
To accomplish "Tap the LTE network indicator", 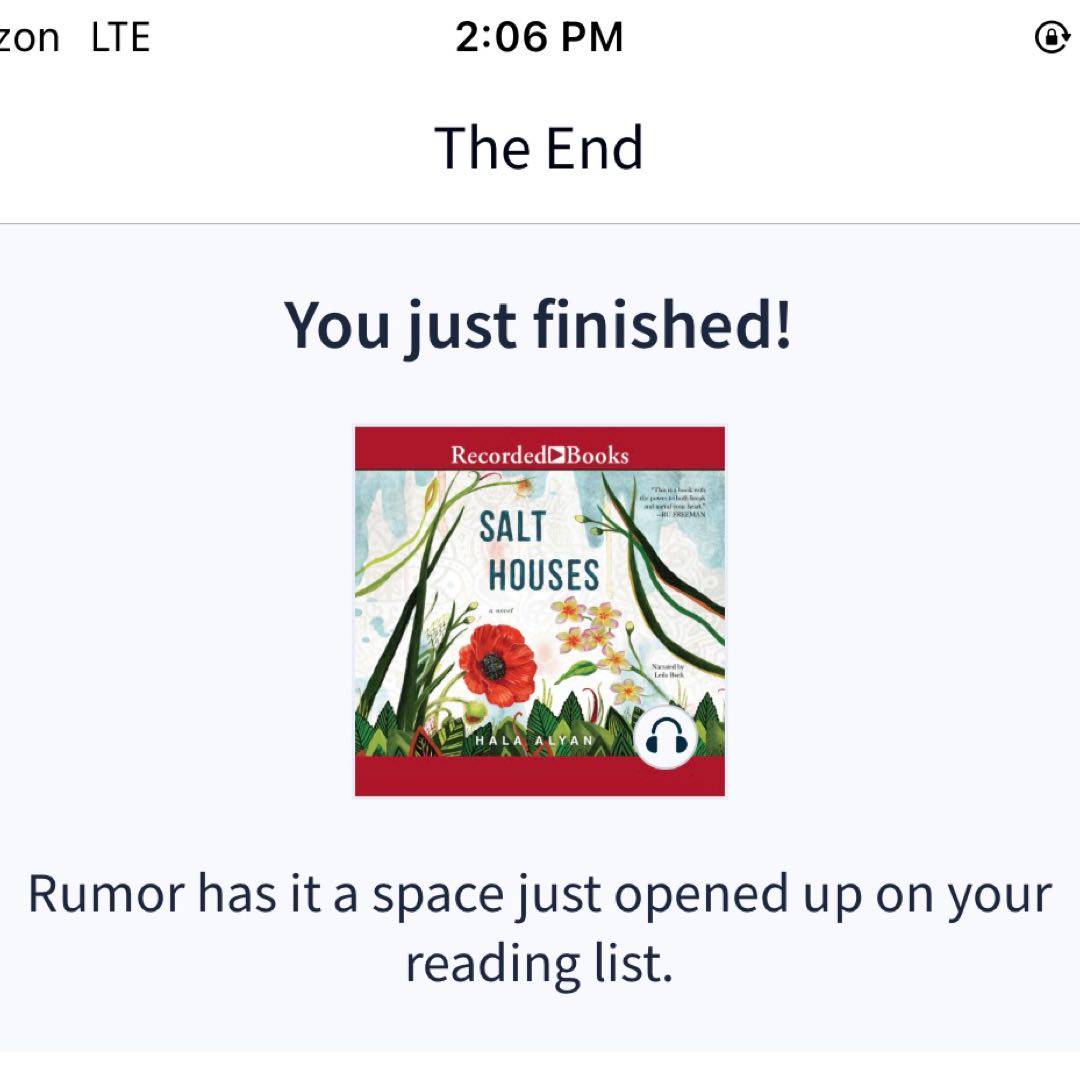I will tap(120, 38).
